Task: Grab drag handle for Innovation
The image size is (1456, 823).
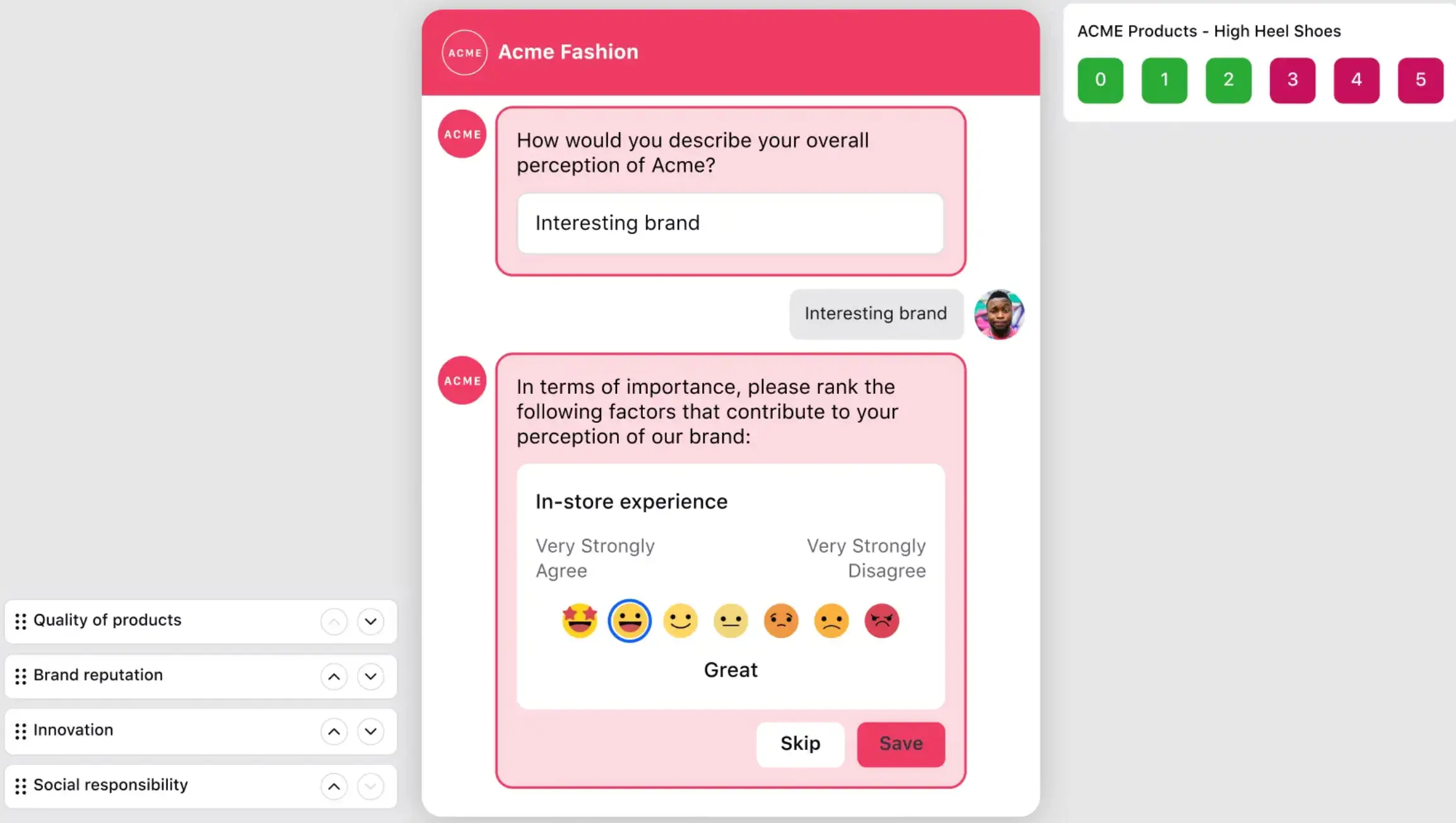Action: coord(21,731)
